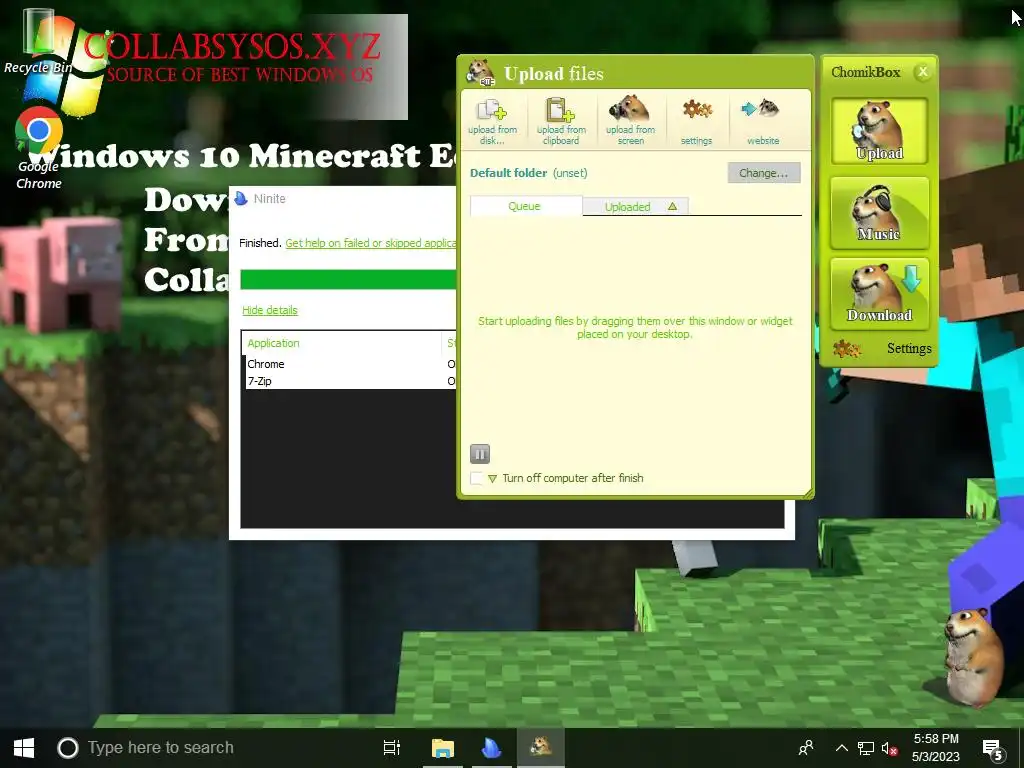Image resolution: width=1024 pixels, height=768 pixels.
Task: Open clock showing 5:58 PM
Action: [x=936, y=748]
